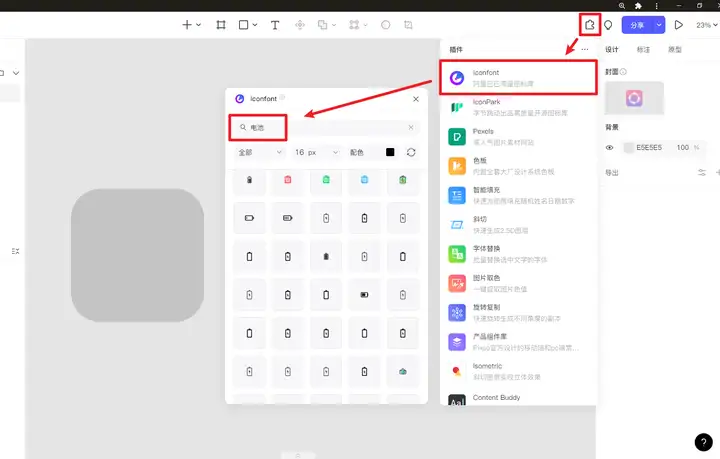The height and width of the screenshot is (459, 720).
Task: Open the 23% zoom level dropdown
Action: point(707,25)
